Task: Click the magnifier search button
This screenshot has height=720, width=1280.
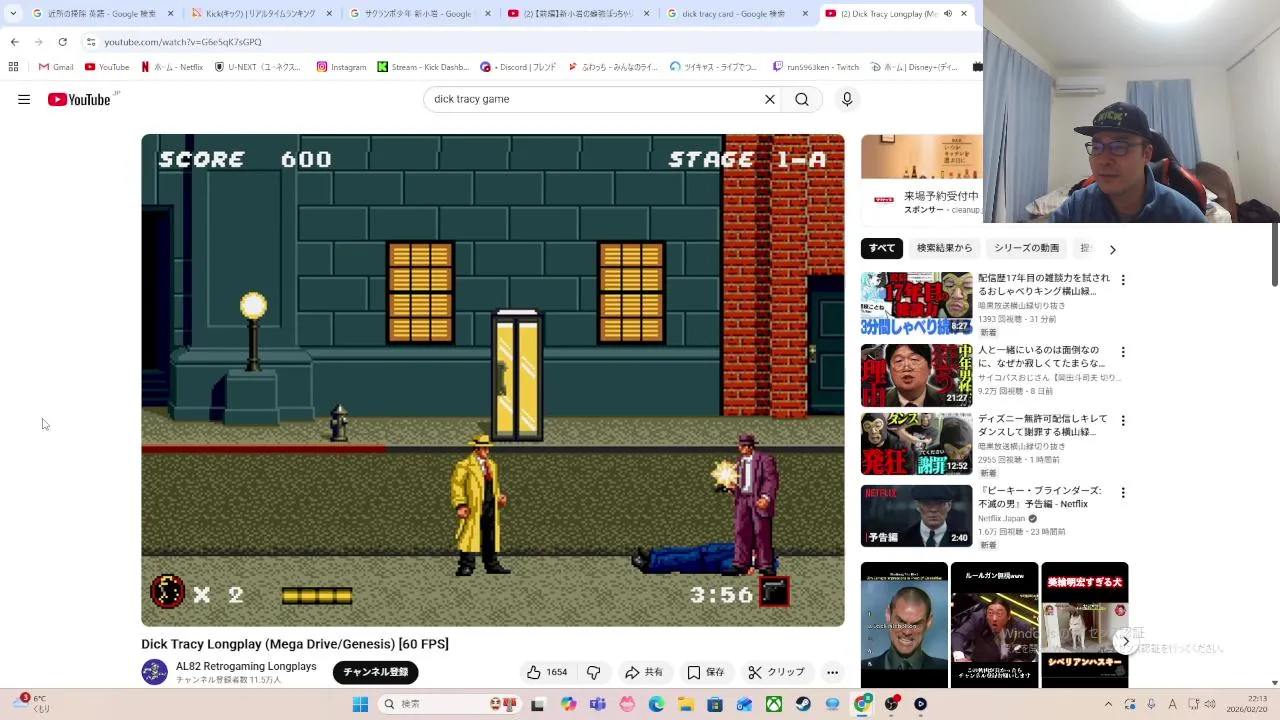Action: (802, 99)
